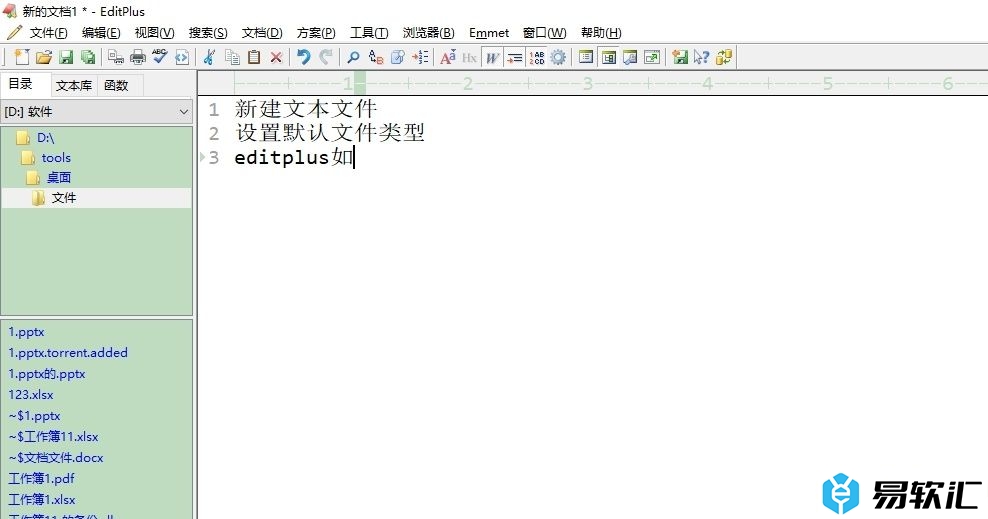Click line 2 text 设置默认文件类型
988x519 pixels.
pyautogui.click(x=330, y=133)
